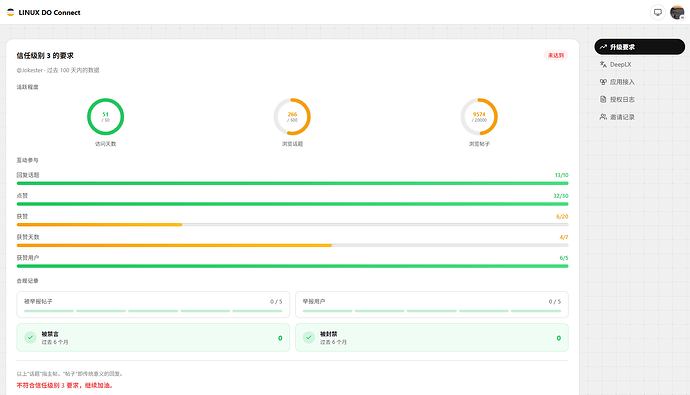Screen dimensions: 690x395
Task: Click the 邀请记录 users icon
Action: tap(603, 117)
